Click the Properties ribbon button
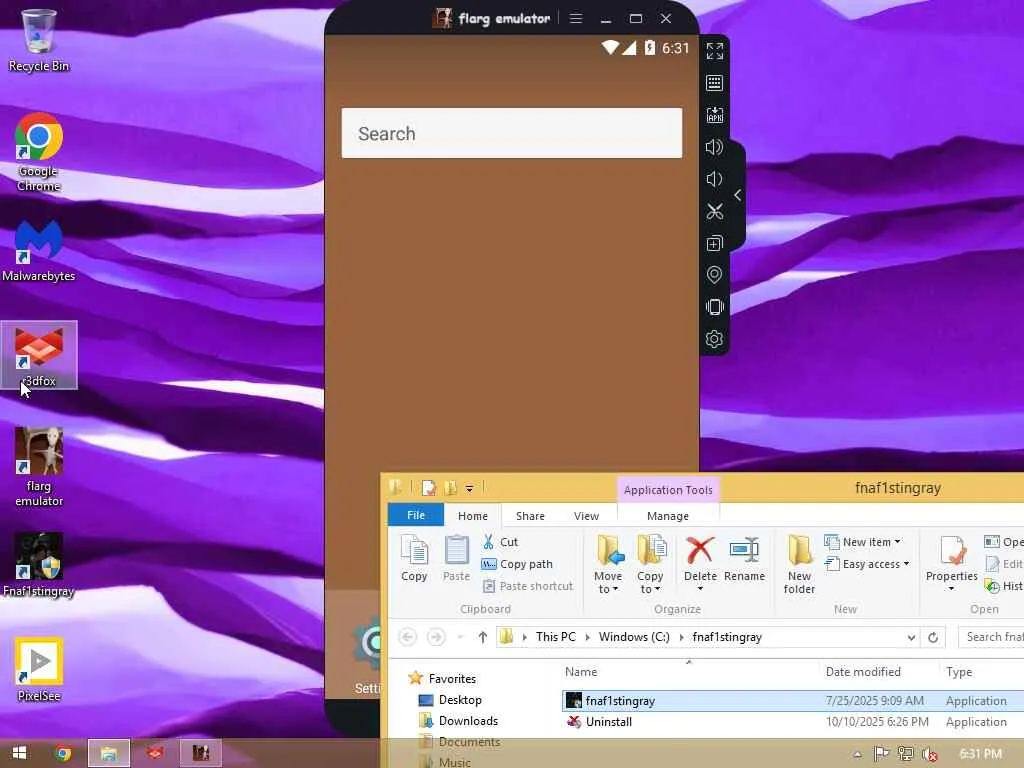1024x768 pixels. (952, 563)
